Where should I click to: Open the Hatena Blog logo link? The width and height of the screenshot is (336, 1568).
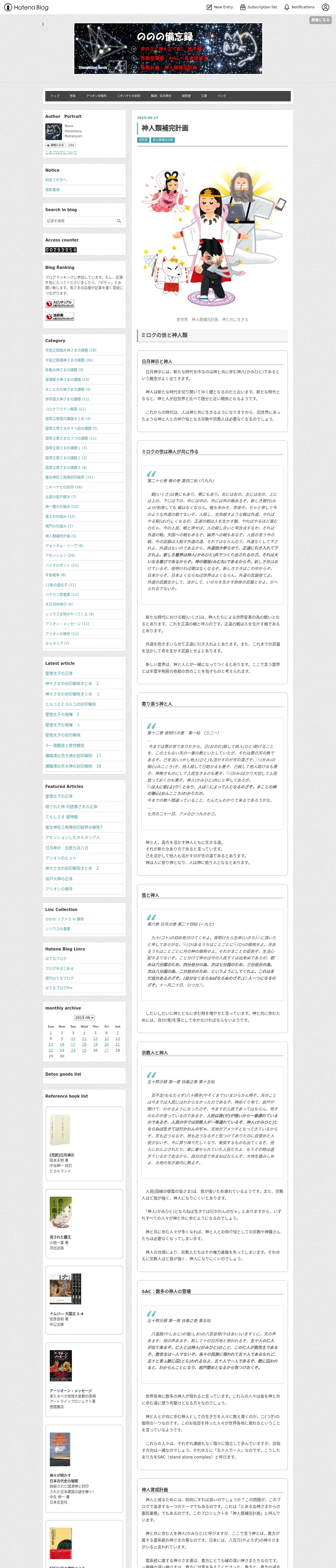(x=26, y=7)
